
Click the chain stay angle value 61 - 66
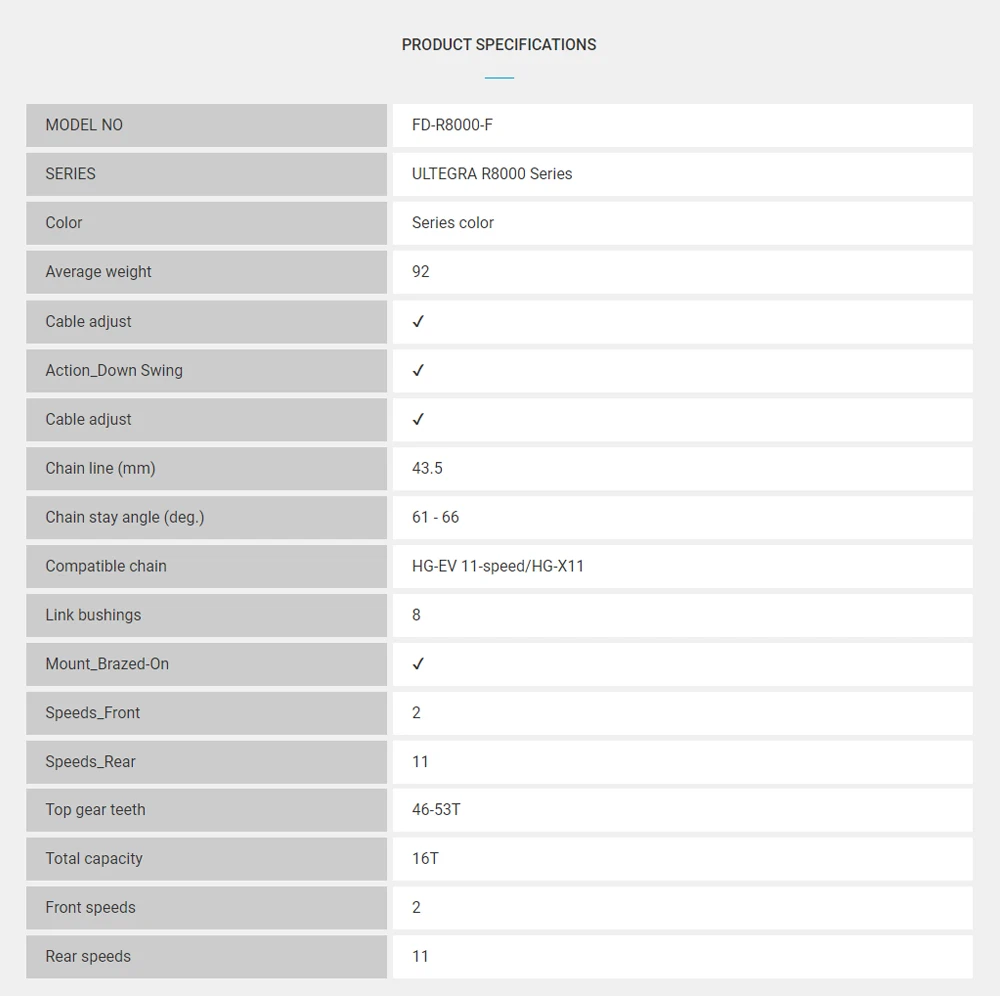click(x=435, y=517)
